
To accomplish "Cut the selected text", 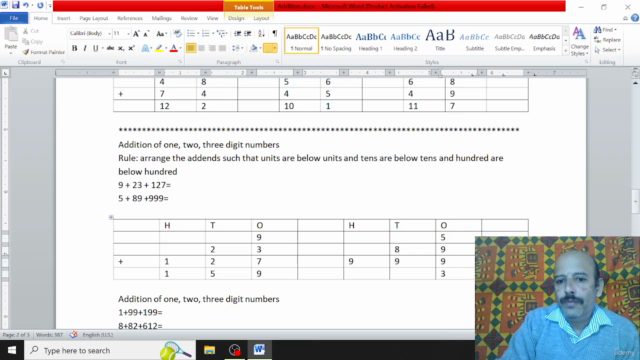I will [31, 31].
